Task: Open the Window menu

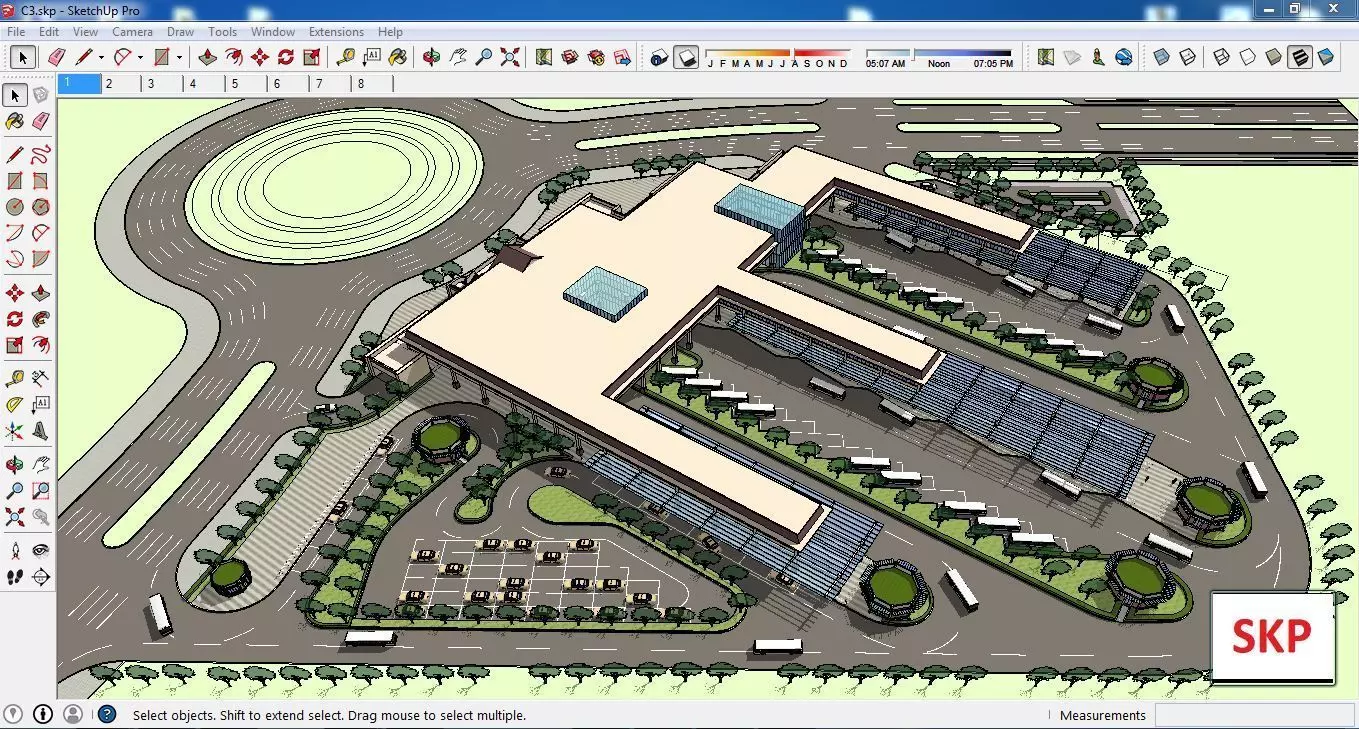Action: [x=273, y=32]
